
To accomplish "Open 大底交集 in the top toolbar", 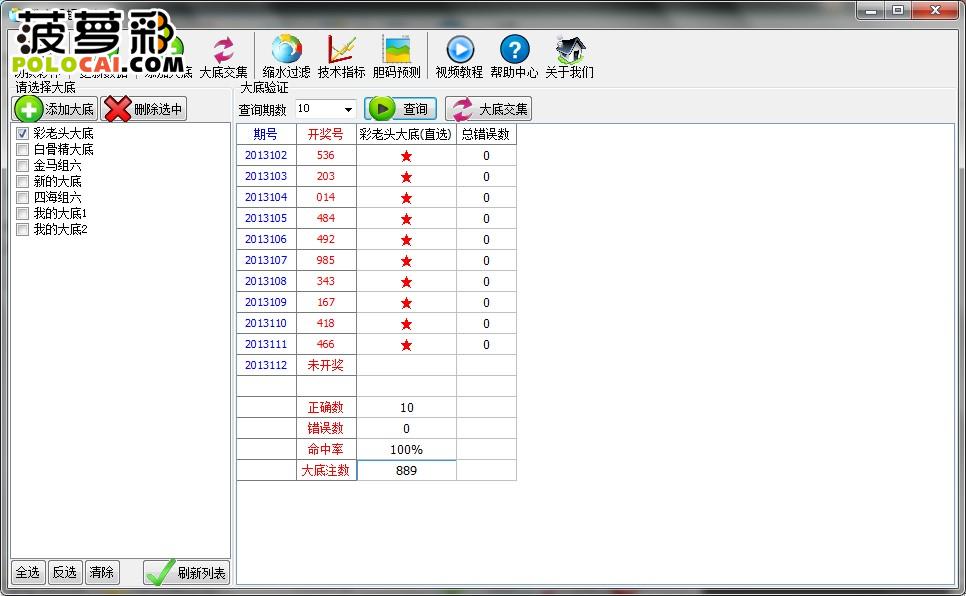I will (223, 55).
